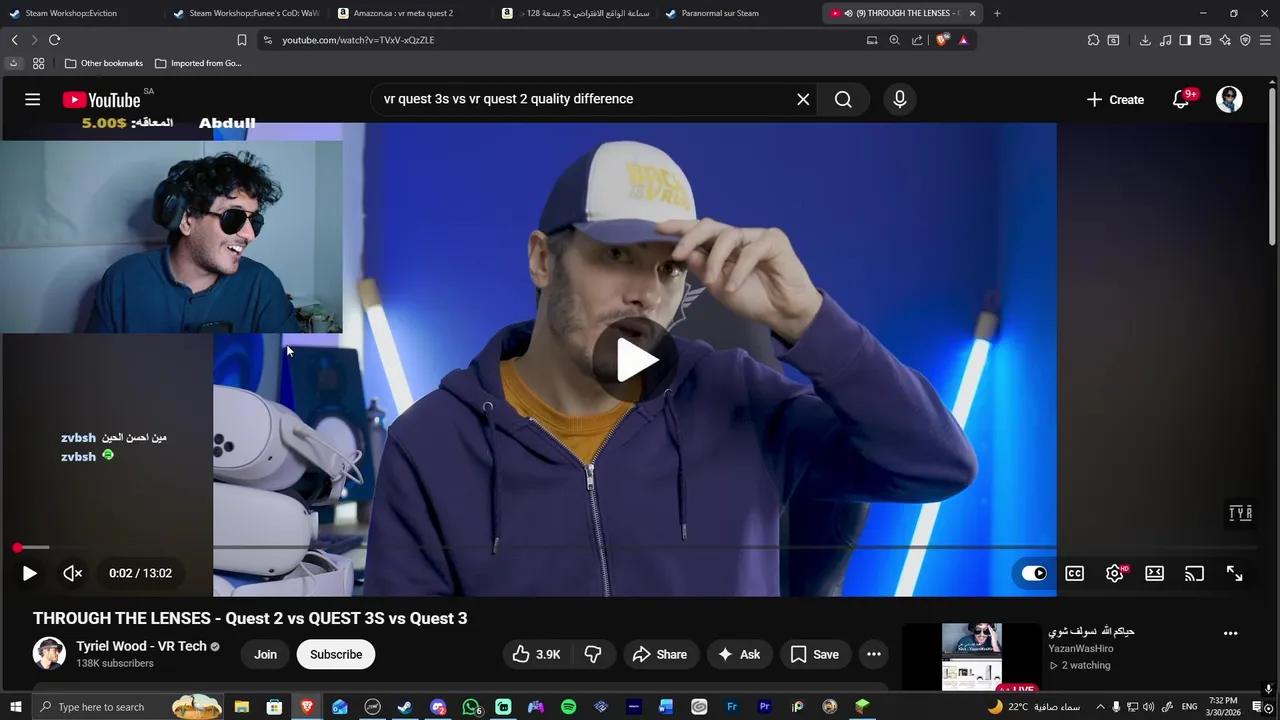The height and width of the screenshot is (720, 1280).
Task: Open account avatar menu
Action: (1229, 99)
